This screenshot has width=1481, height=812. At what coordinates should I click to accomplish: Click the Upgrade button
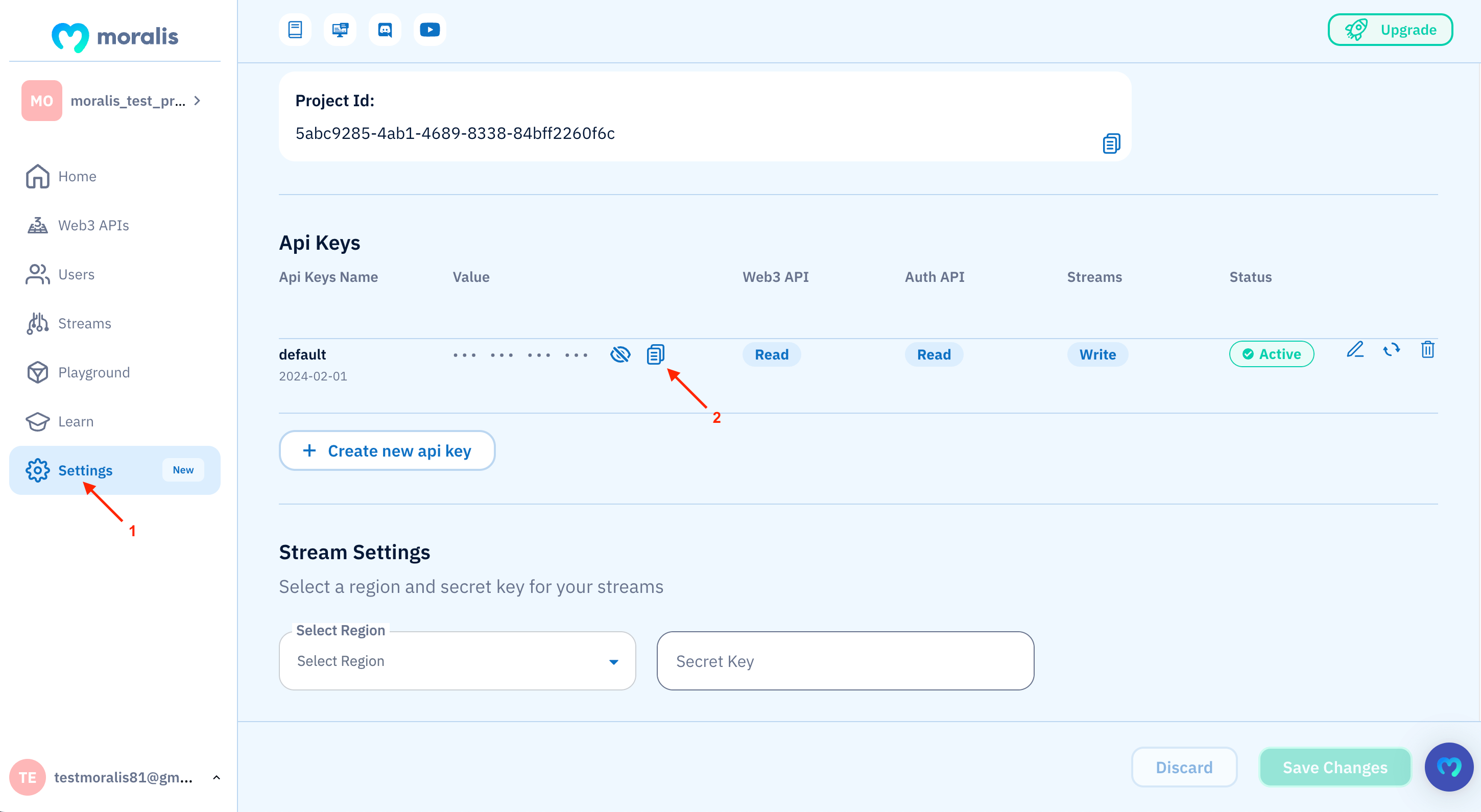[x=1390, y=29]
